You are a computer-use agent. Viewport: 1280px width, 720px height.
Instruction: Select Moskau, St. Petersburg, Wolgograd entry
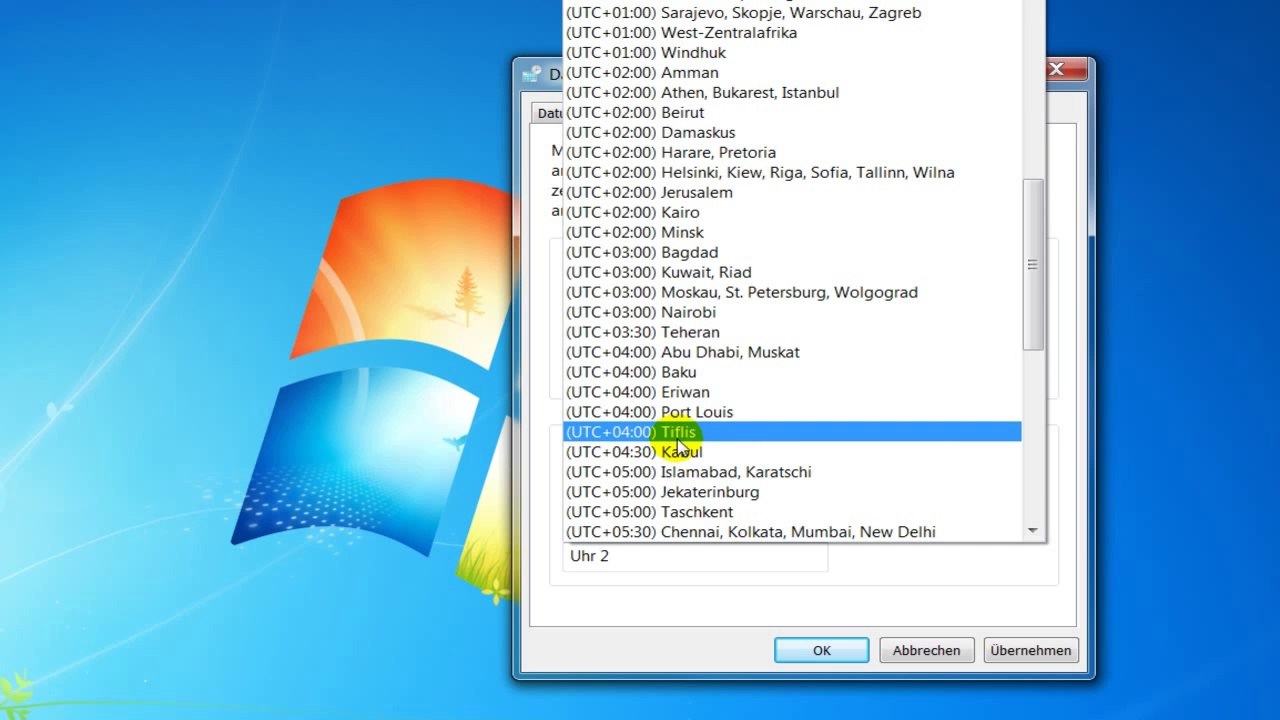pos(792,293)
